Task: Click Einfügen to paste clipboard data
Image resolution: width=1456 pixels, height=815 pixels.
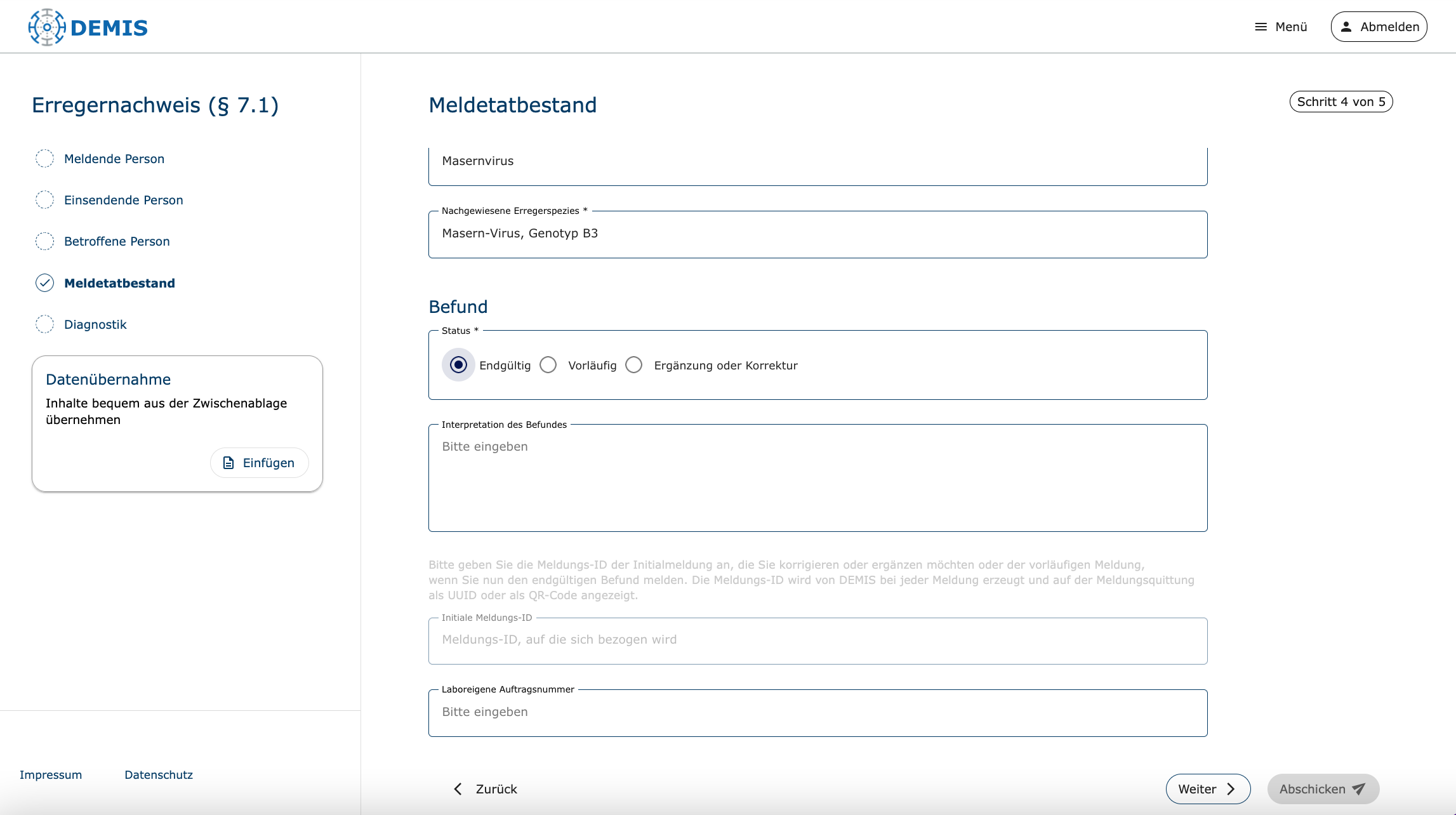Action: [x=259, y=463]
